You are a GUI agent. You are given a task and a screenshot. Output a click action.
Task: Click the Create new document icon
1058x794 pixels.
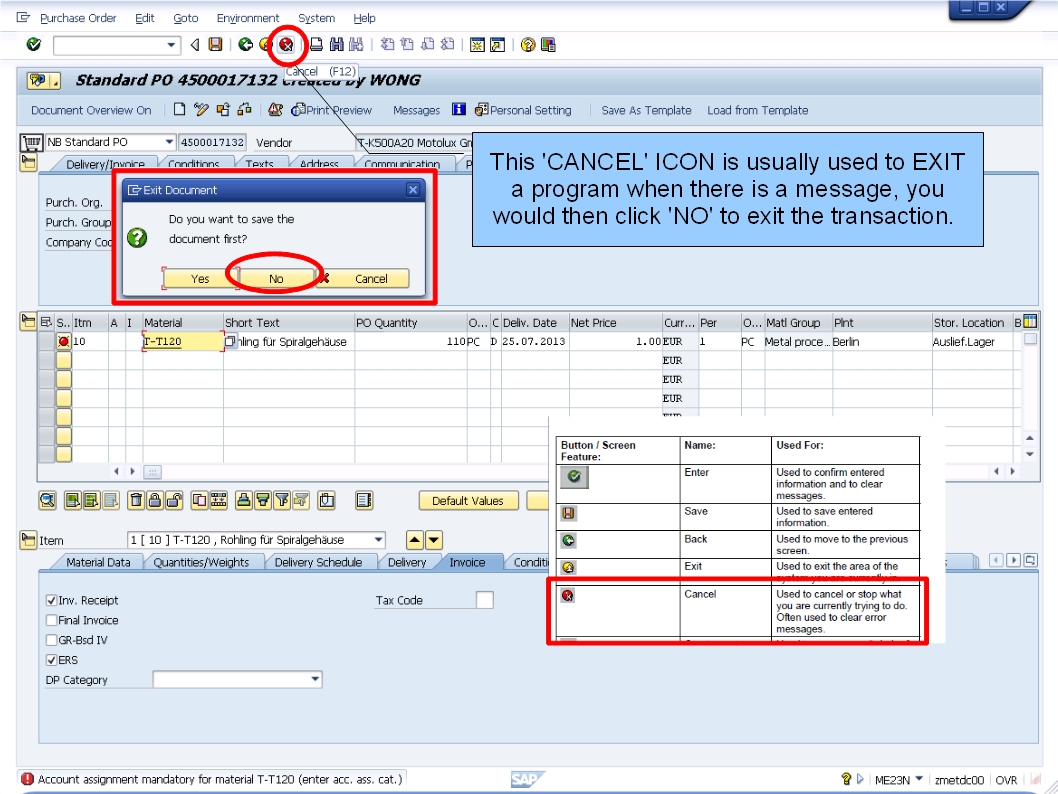click(x=179, y=109)
